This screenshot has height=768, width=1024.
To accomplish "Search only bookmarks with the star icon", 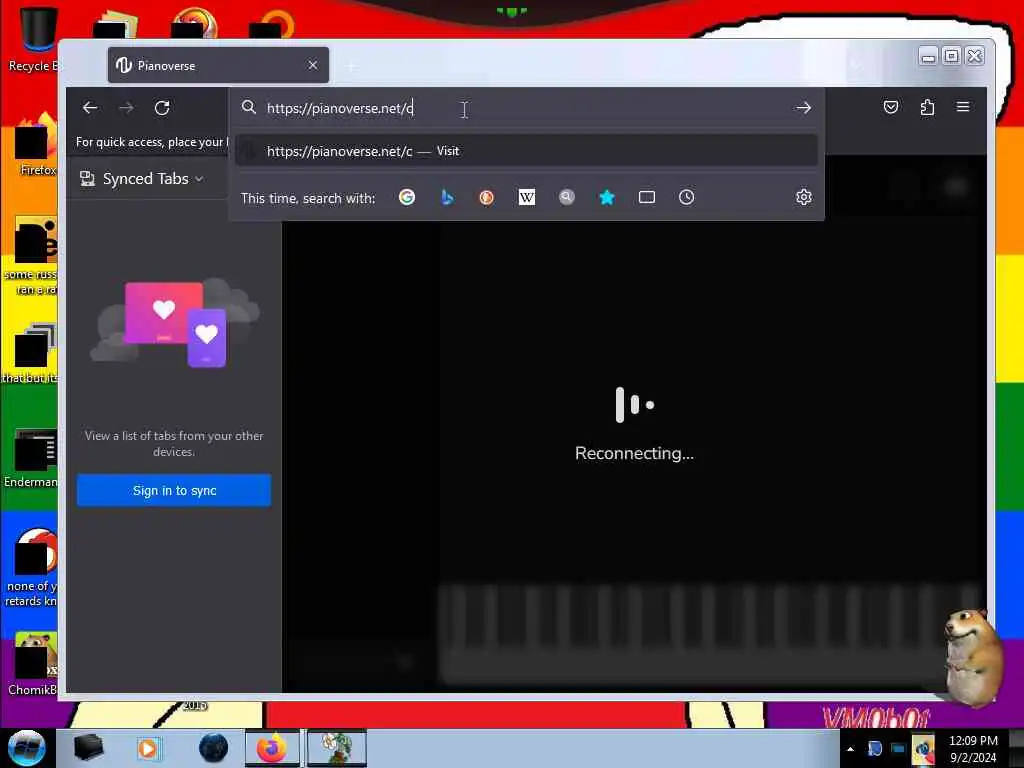I will [607, 197].
